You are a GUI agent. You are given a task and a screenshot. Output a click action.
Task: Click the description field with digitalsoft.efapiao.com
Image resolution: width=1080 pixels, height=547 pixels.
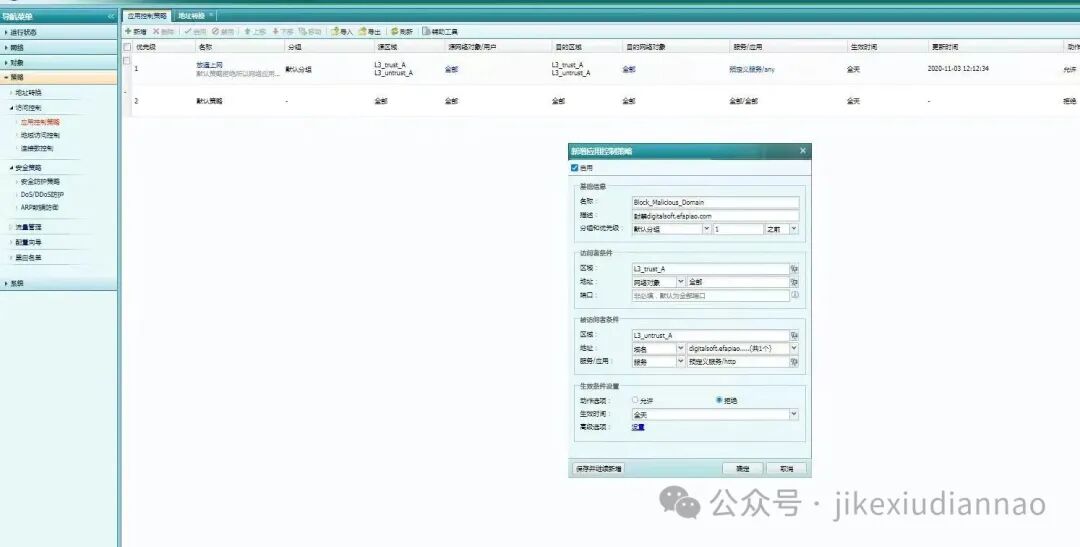click(715, 216)
